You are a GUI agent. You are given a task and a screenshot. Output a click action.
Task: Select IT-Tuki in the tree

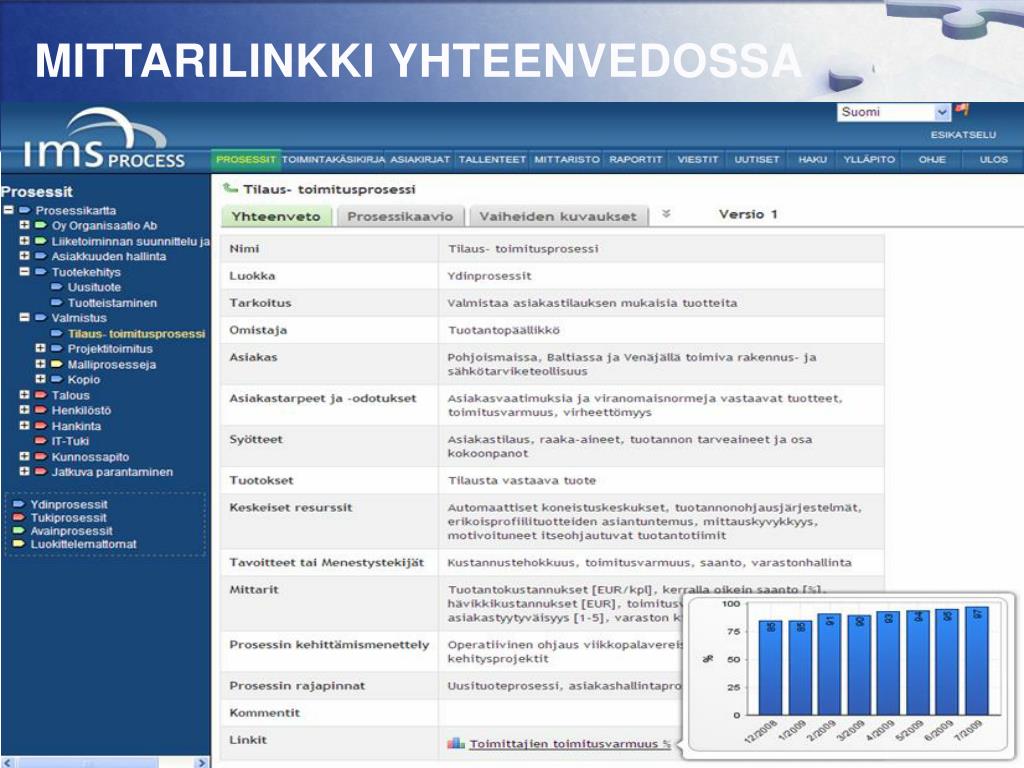(x=70, y=441)
